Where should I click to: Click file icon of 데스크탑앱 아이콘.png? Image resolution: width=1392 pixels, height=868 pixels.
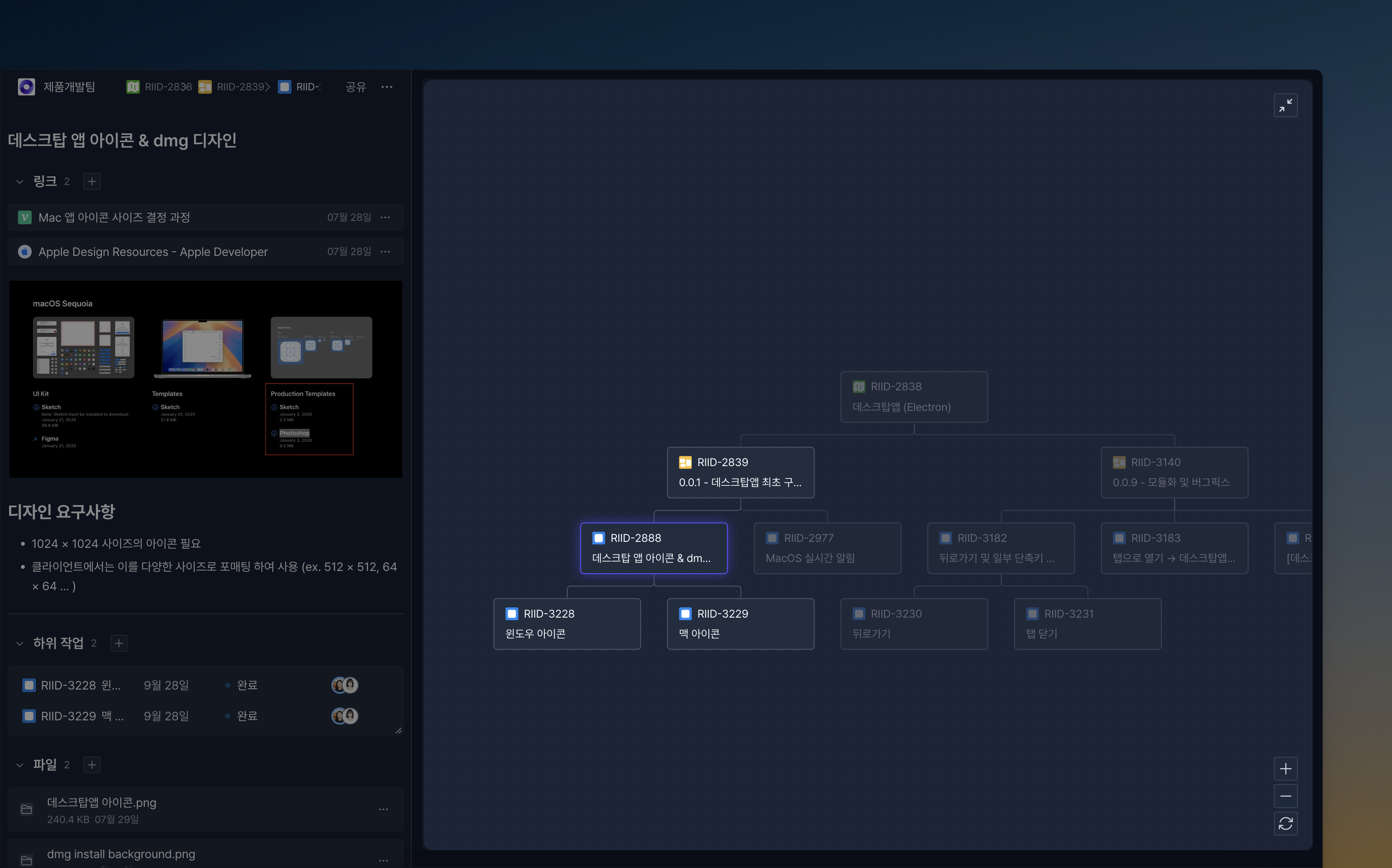27,809
